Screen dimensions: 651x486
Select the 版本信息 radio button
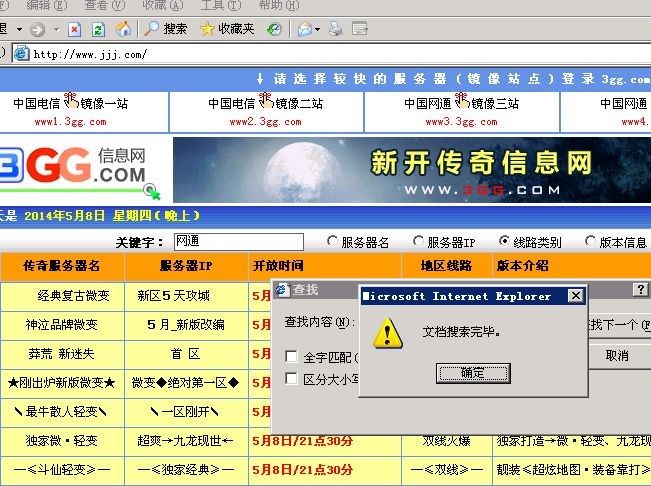(x=590, y=241)
